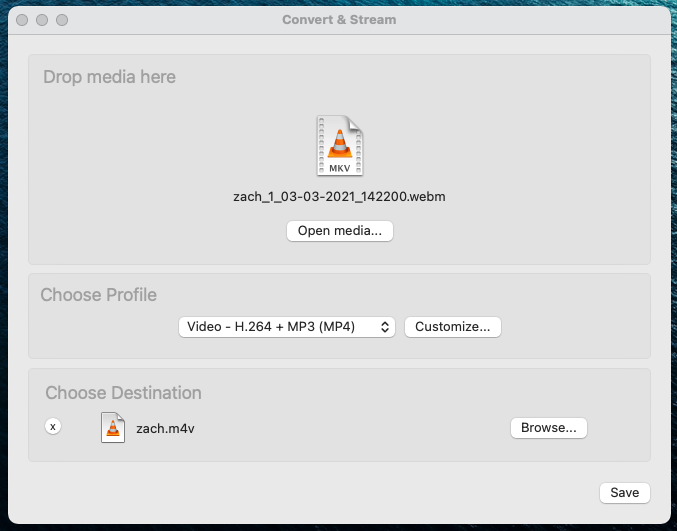Click the Customize... button
The height and width of the screenshot is (531, 677).
coord(452,327)
